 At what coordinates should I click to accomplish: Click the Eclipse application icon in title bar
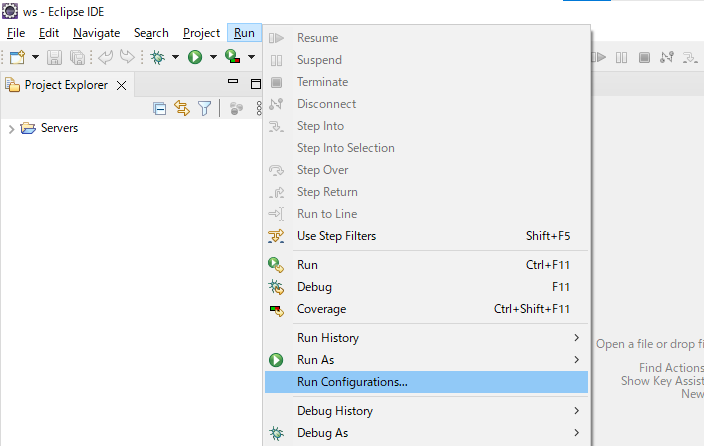point(10,11)
